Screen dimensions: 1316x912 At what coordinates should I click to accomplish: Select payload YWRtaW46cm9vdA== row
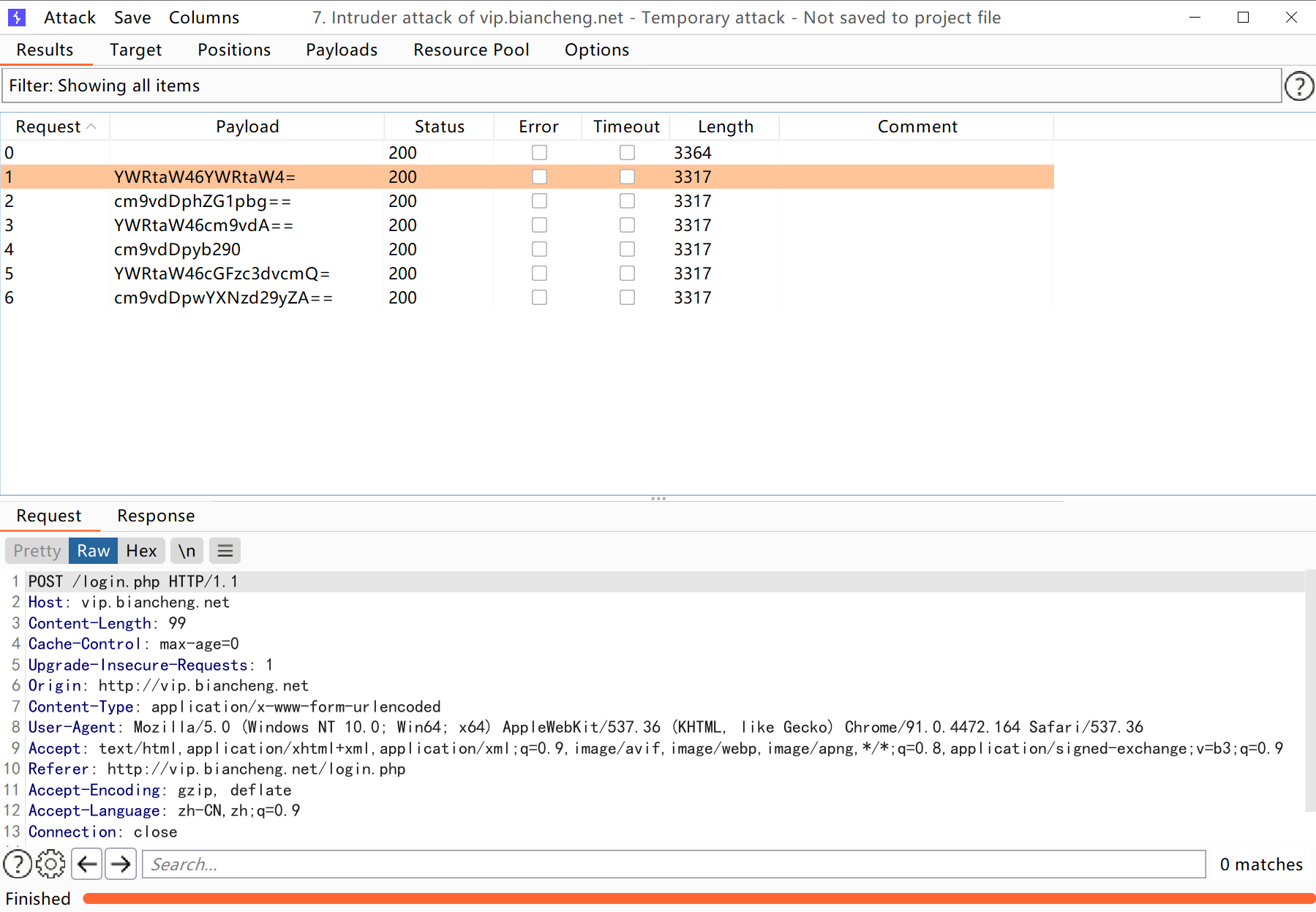tap(527, 225)
